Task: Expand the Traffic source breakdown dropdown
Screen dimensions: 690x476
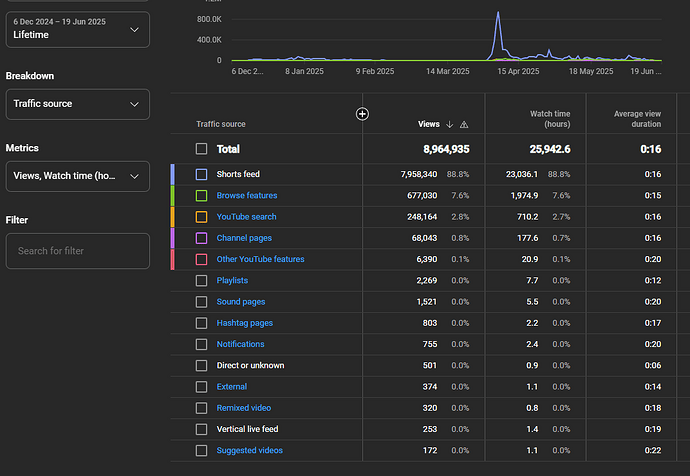Action: point(78,104)
